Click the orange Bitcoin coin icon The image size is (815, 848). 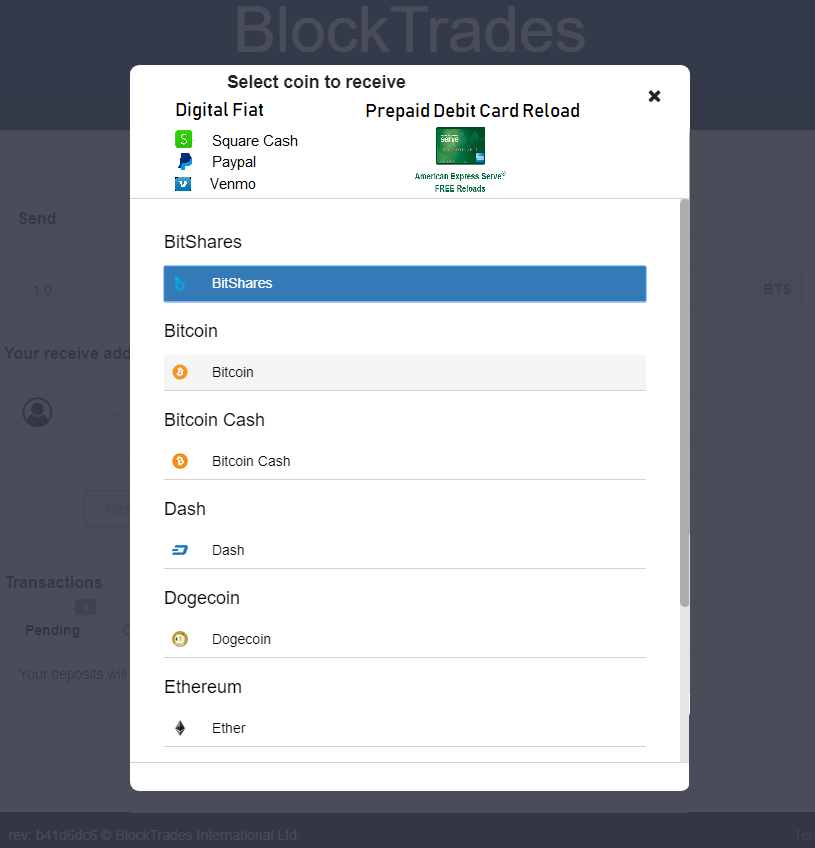tap(180, 372)
